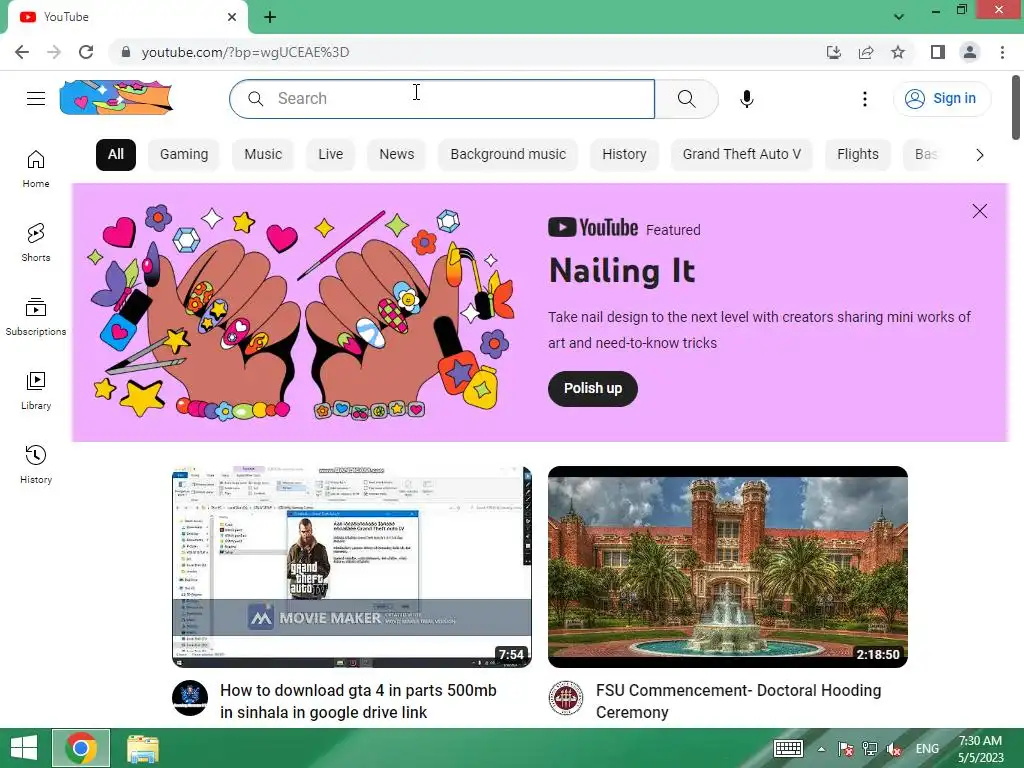Viewport: 1024px width, 768px height.
Task: Open History from the sidebar
Action: pyautogui.click(x=36, y=464)
